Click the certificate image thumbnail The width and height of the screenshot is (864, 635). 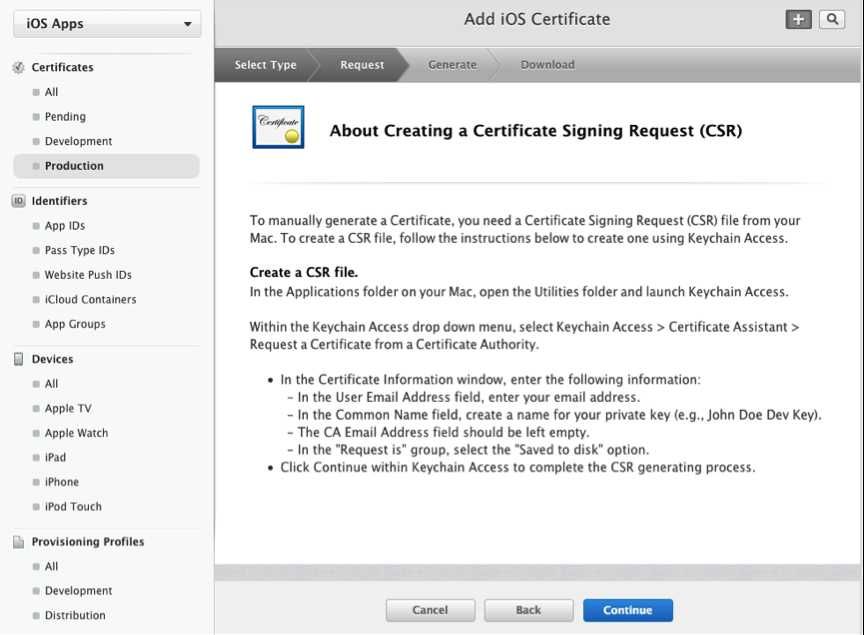[278, 127]
